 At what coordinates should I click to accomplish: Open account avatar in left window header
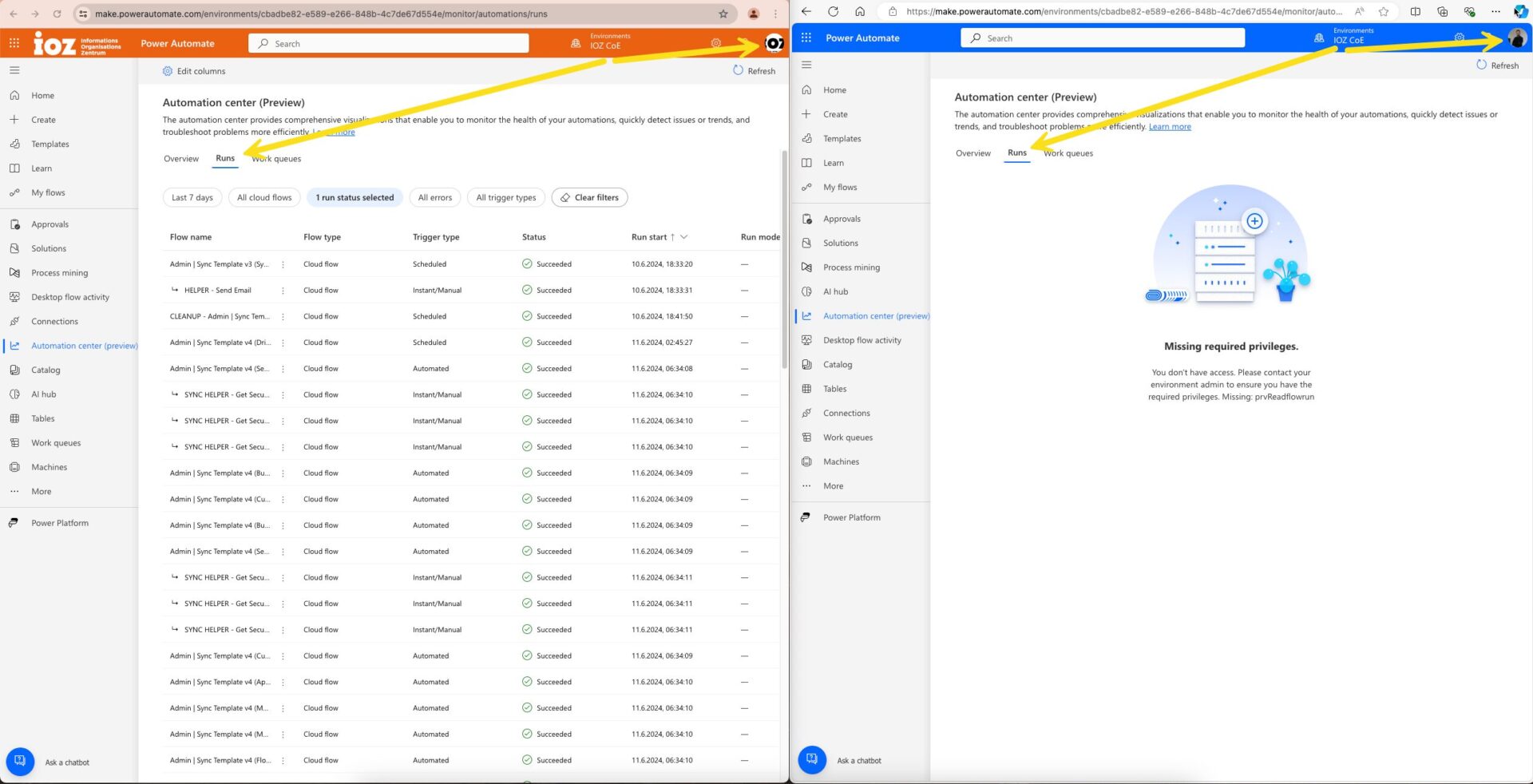point(774,43)
